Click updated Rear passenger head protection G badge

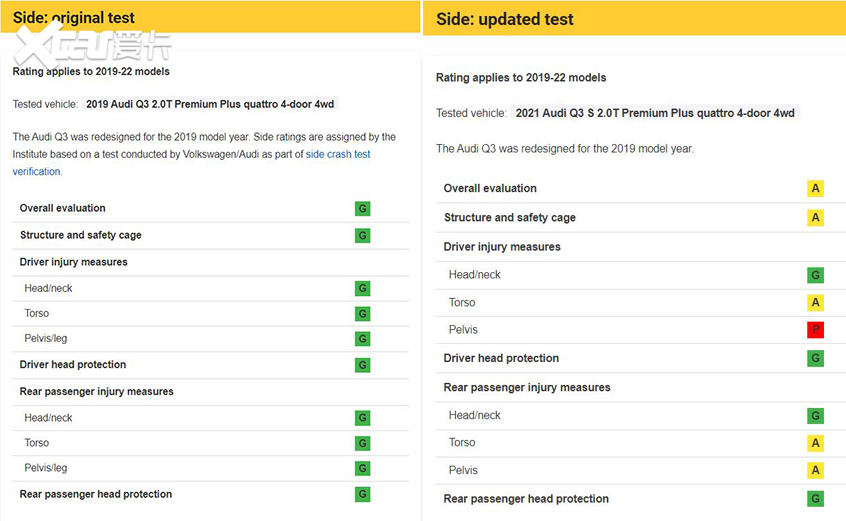[815, 498]
